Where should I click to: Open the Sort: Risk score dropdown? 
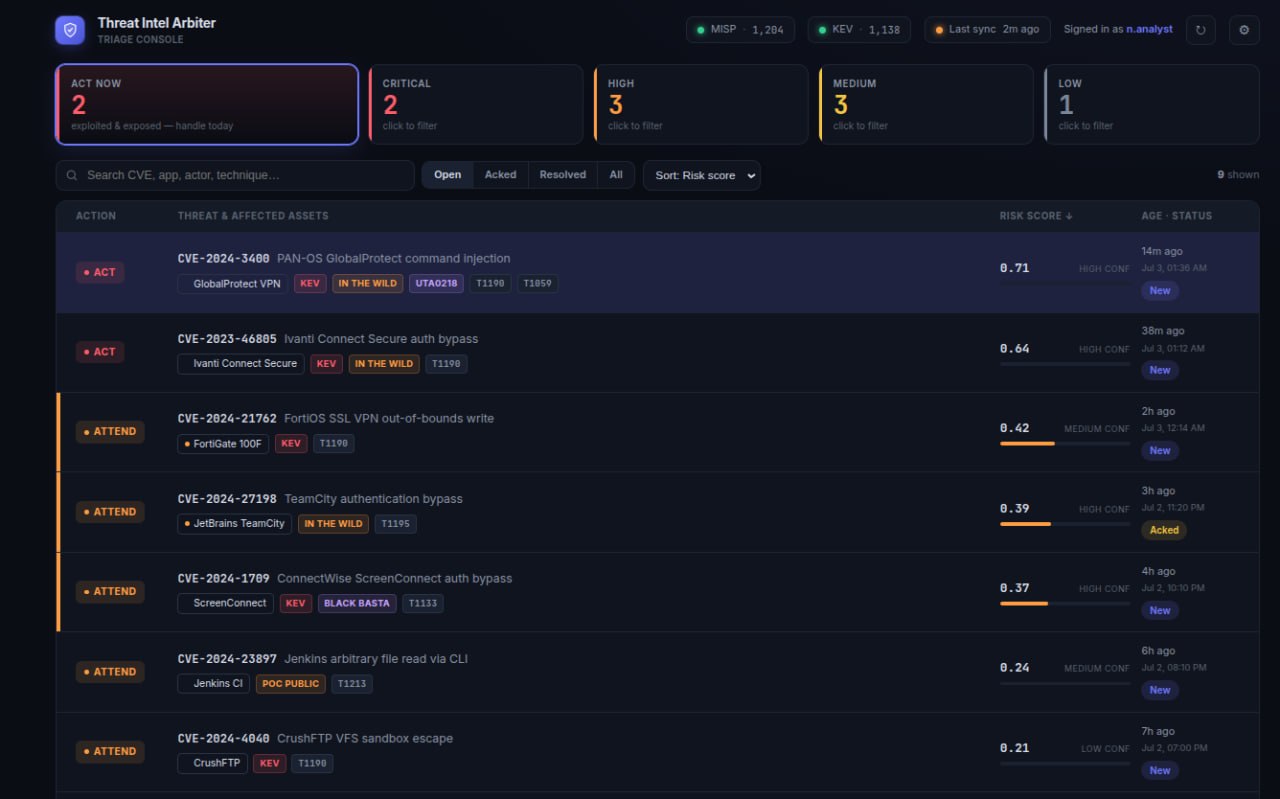pyautogui.click(x=702, y=175)
